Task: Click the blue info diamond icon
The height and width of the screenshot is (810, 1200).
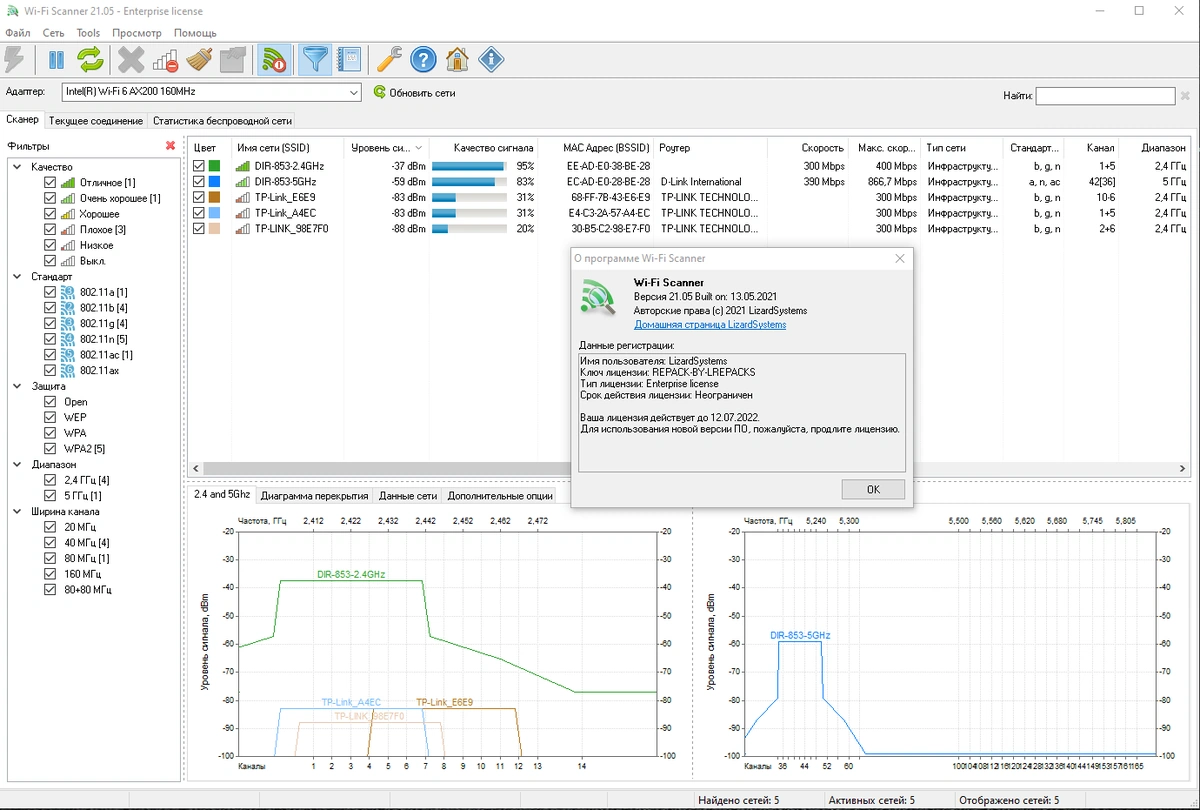Action: [491, 60]
